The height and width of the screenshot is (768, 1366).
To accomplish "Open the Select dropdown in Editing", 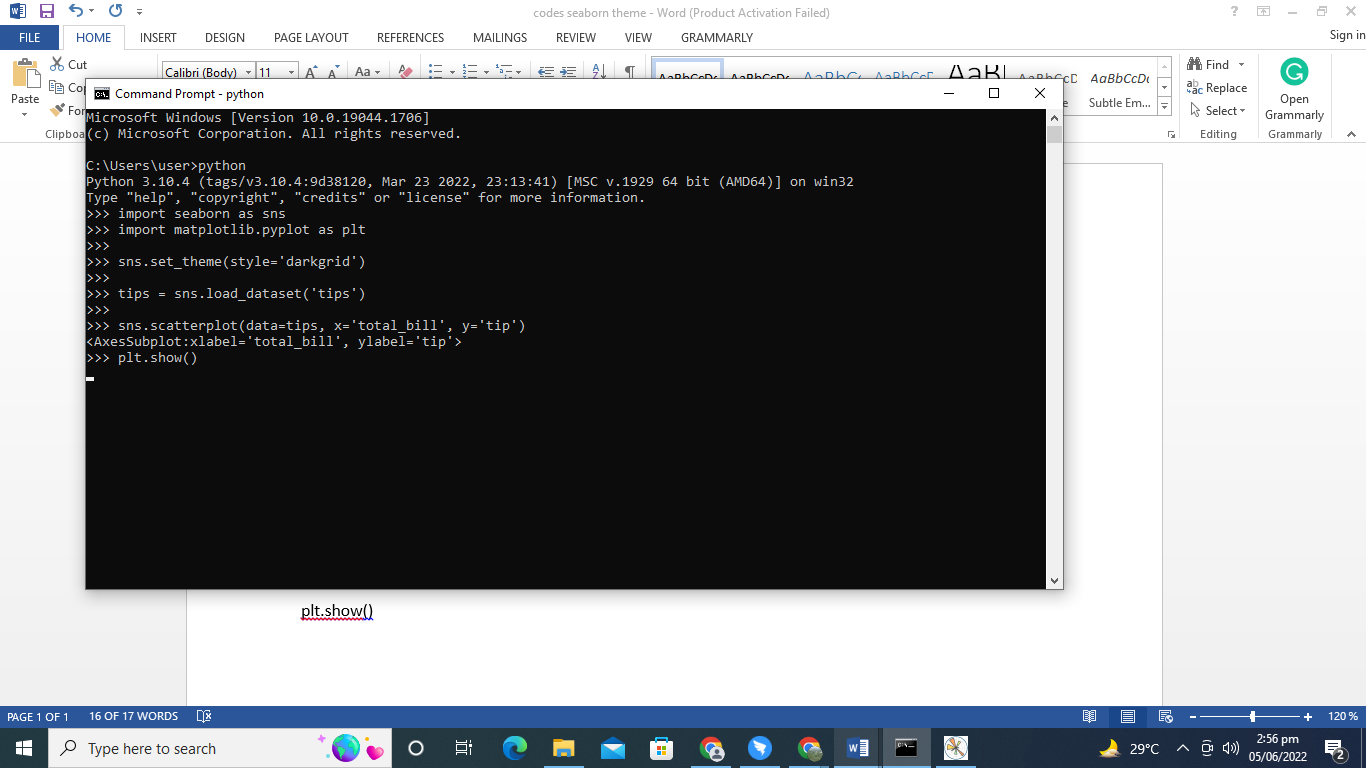I will (x=1217, y=111).
